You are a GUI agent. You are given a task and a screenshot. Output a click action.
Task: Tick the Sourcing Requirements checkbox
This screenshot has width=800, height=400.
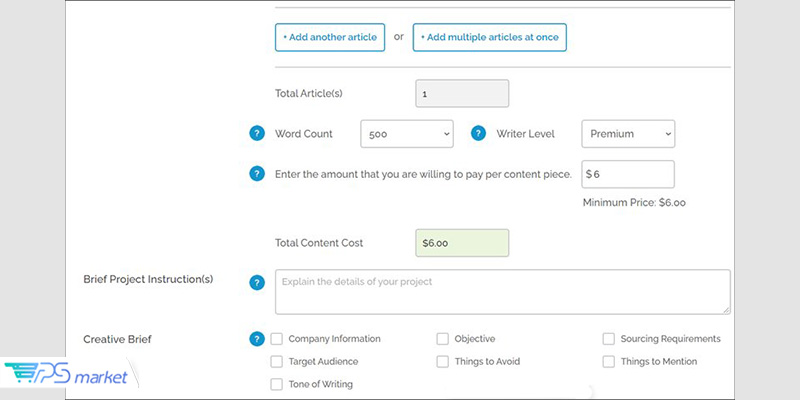click(609, 339)
